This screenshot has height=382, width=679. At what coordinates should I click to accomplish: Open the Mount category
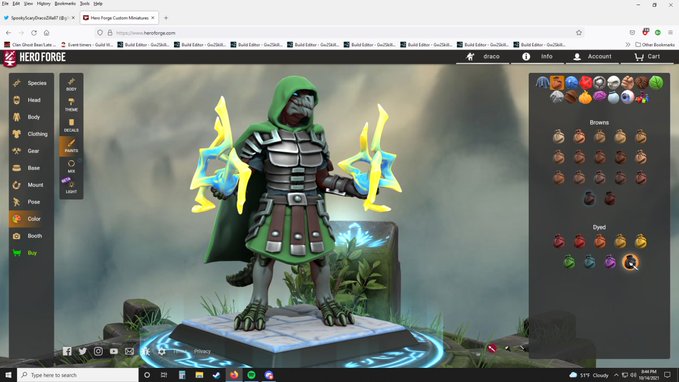pyautogui.click(x=31, y=185)
